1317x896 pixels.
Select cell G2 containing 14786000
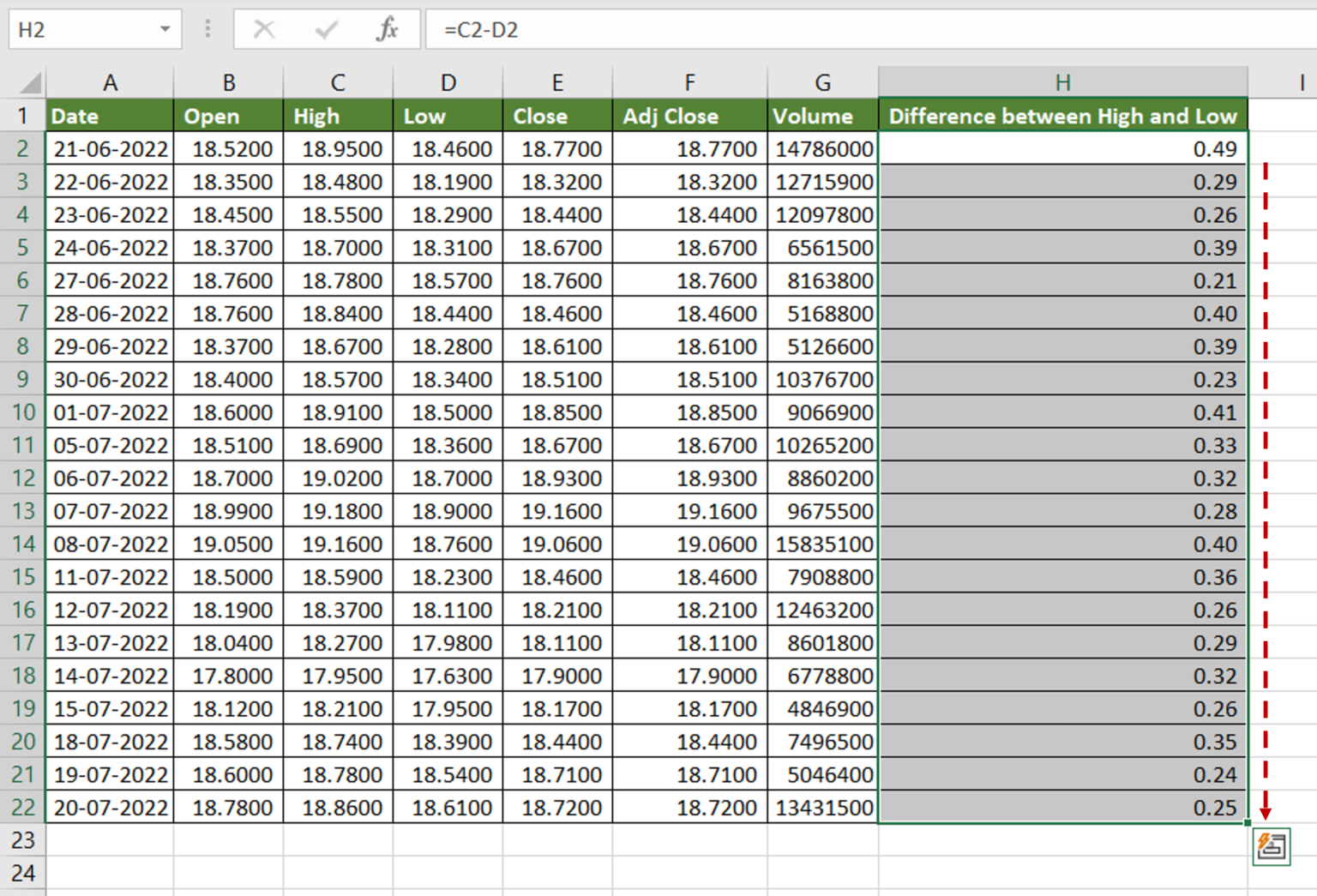821,148
